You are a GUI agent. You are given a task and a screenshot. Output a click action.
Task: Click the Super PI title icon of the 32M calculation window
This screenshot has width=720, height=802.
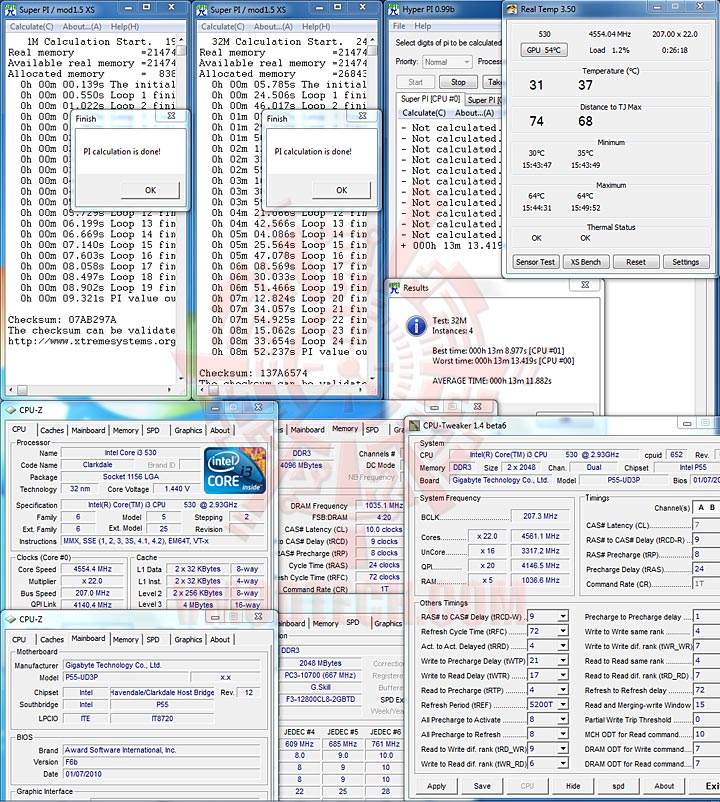point(202,9)
